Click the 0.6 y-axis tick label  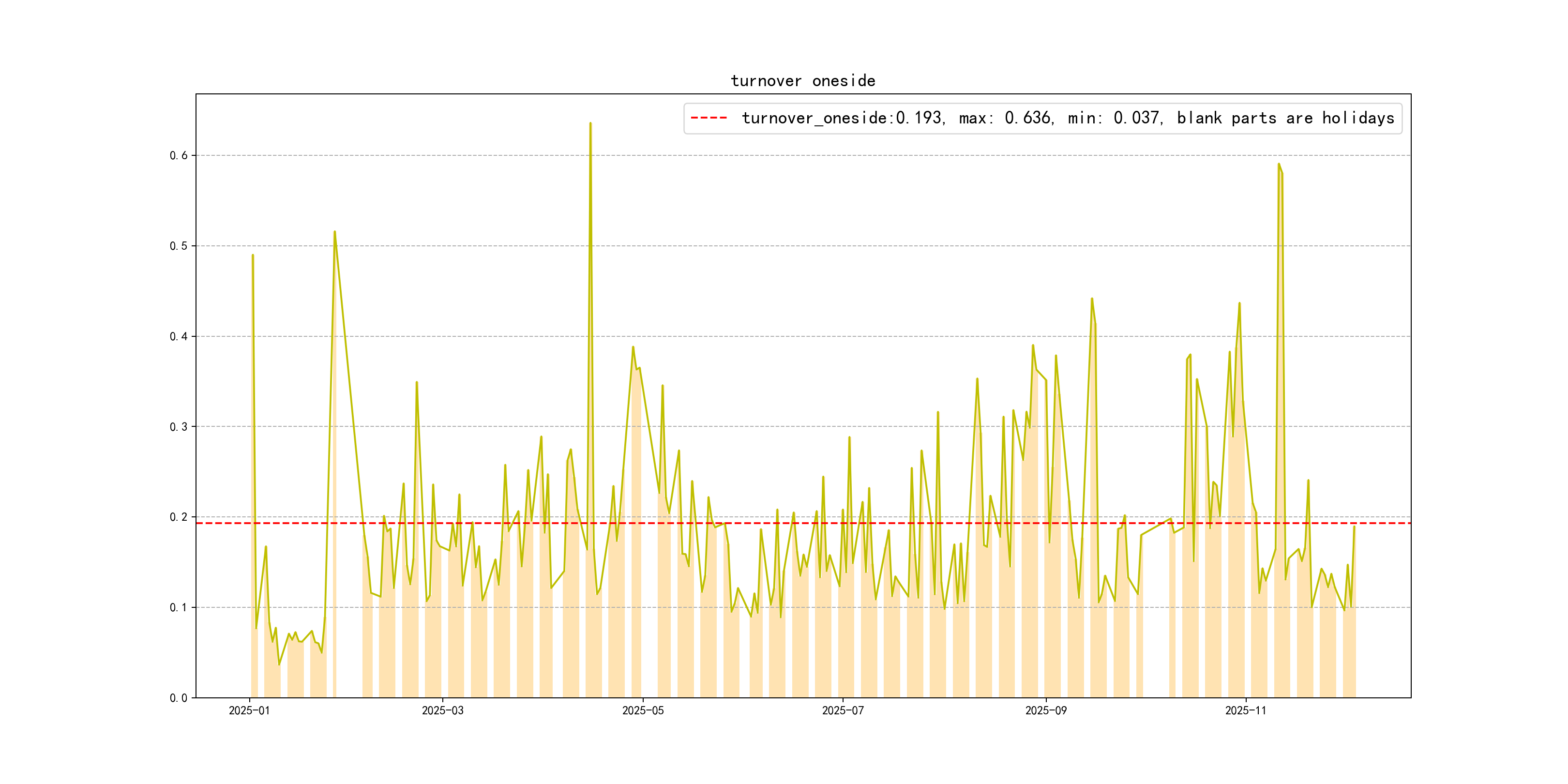[x=179, y=155]
